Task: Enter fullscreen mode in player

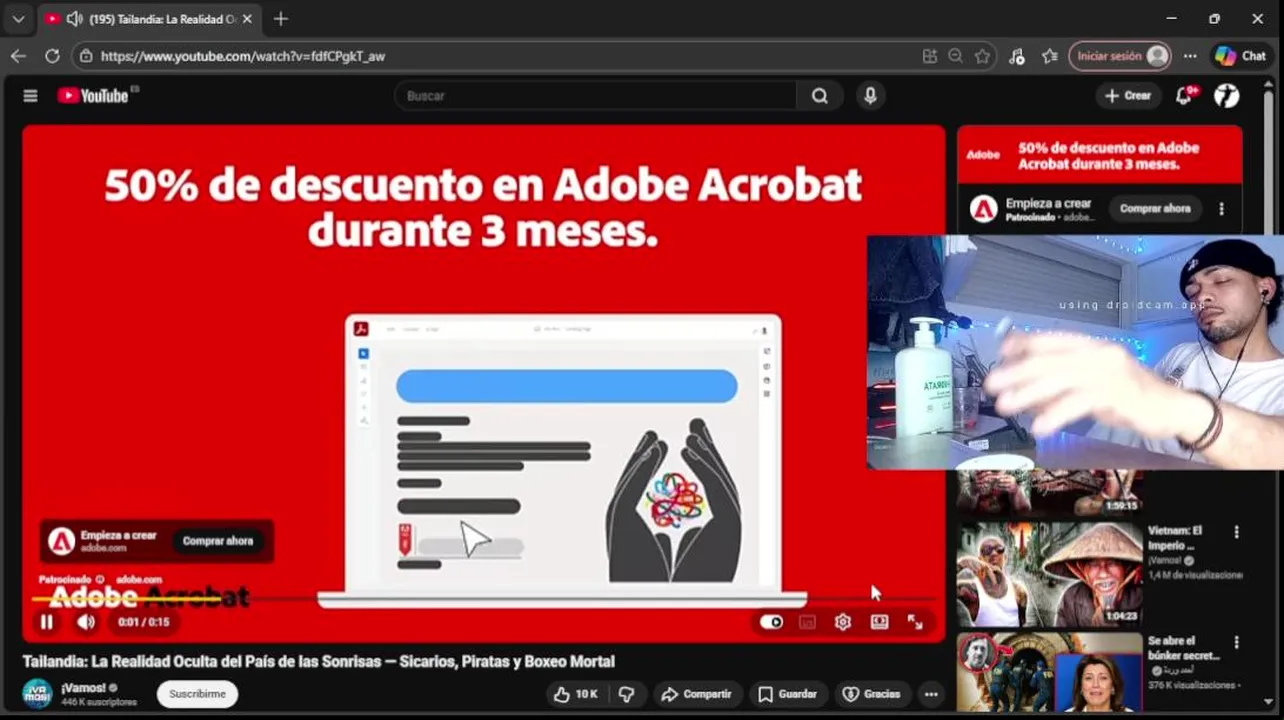Action: (x=915, y=622)
